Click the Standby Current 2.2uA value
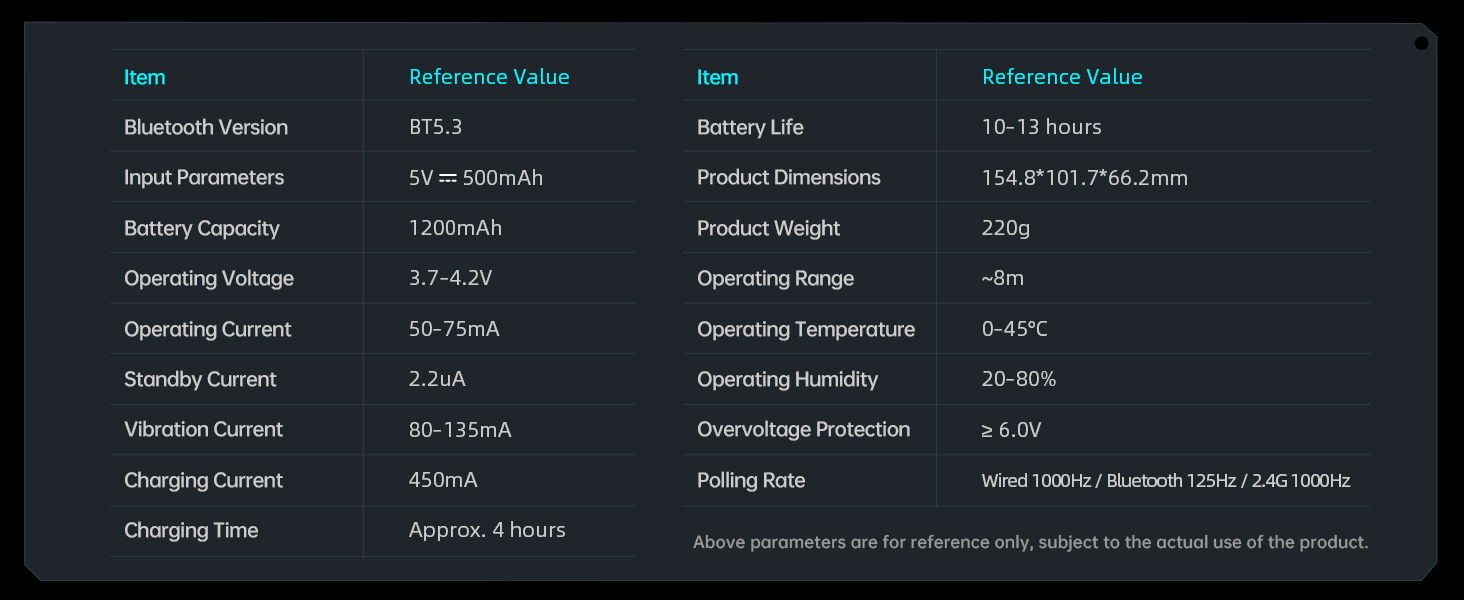The image size is (1464, 600). [x=437, y=379]
